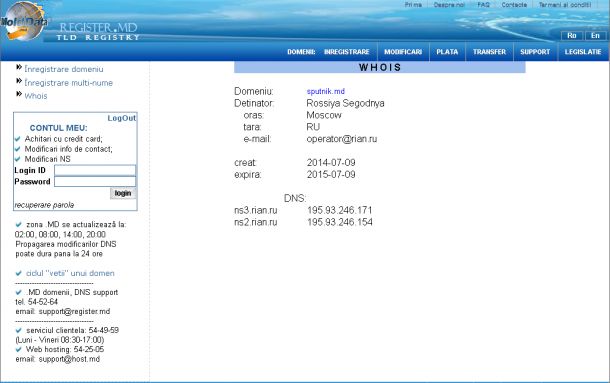Click checkmark icon beside Achitari cu credit card
This screenshot has width=610, height=383.
(x=18, y=139)
